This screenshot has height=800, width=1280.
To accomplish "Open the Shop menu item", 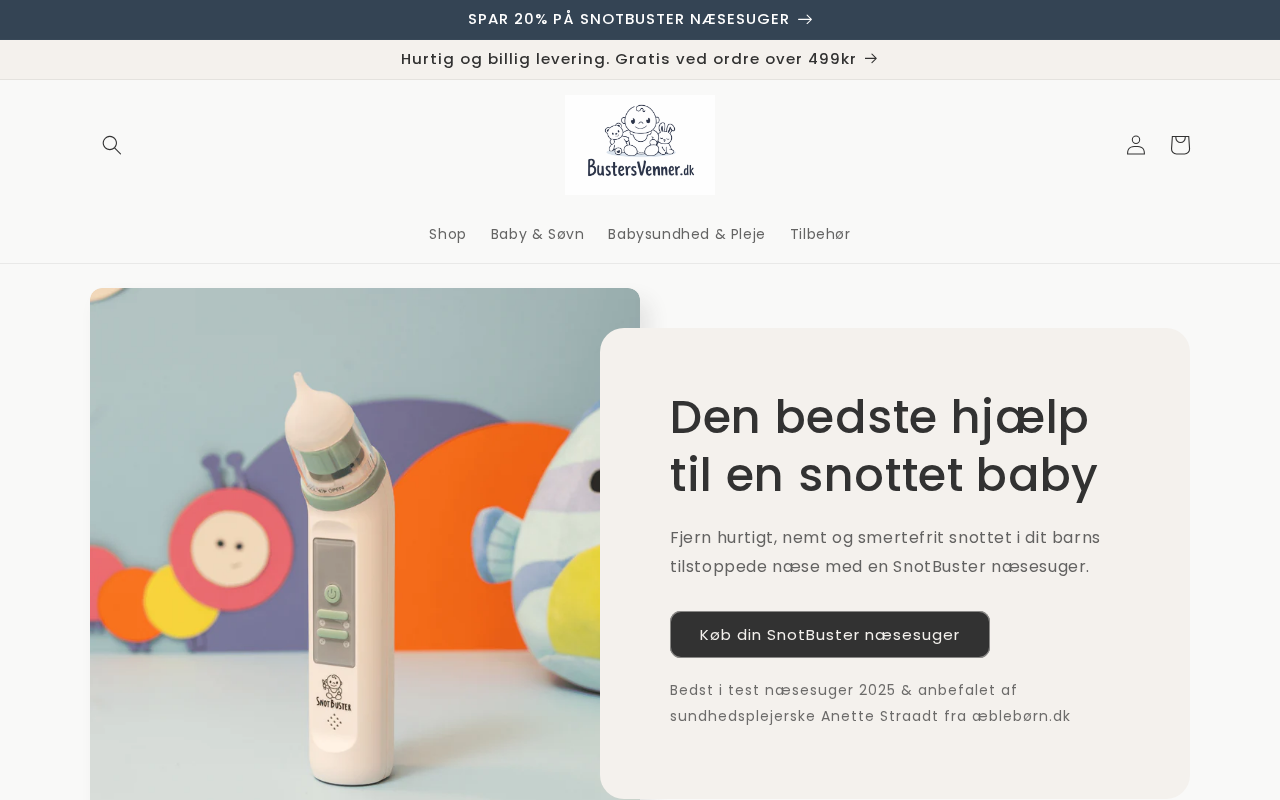I will click(x=447, y=234).
